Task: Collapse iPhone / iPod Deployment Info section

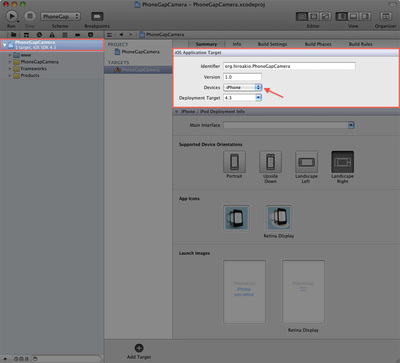Action: click(x=177, y=112)
